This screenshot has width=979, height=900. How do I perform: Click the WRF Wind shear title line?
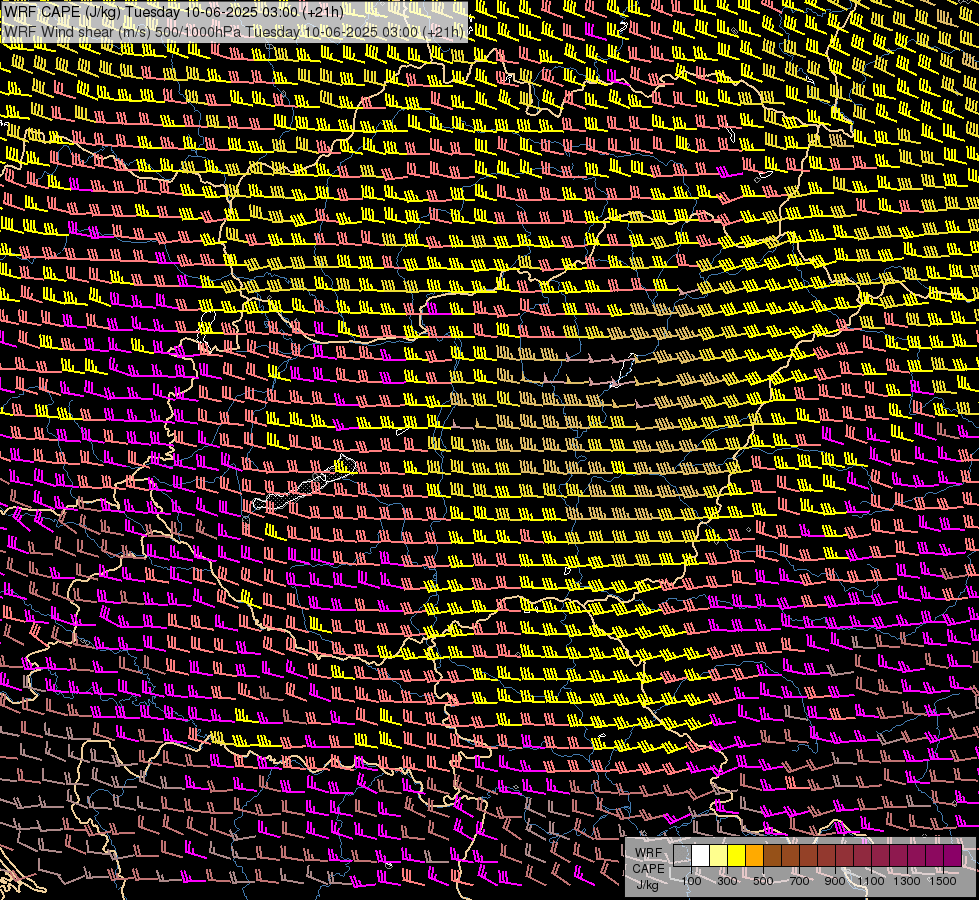(x=234, y=32)
